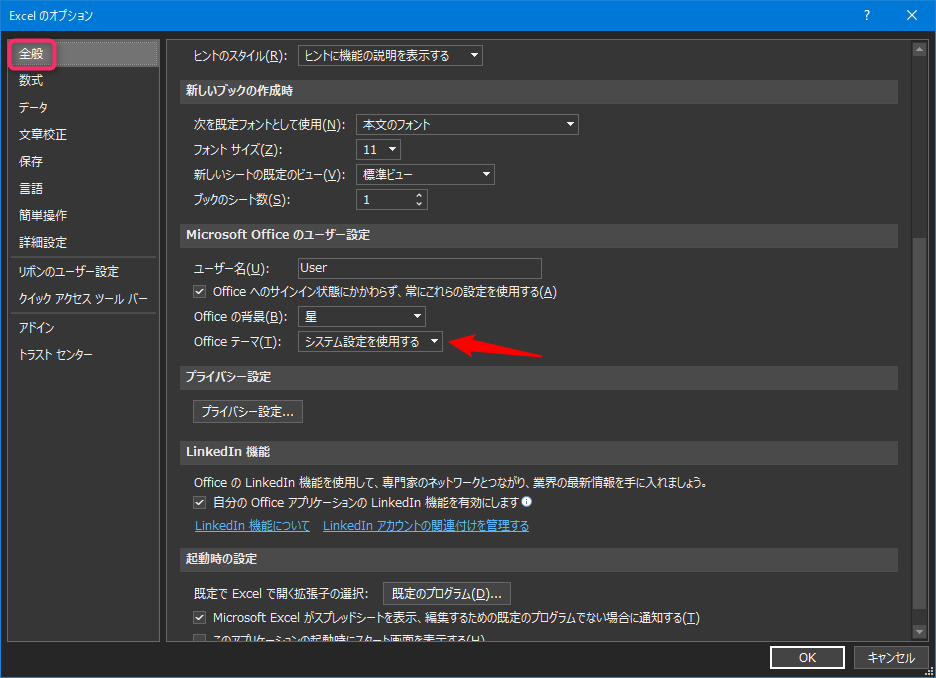Open クイック アクセス ツール バー category
The width and height of the screenshot is (936, 678).
(x=84, y=298)
